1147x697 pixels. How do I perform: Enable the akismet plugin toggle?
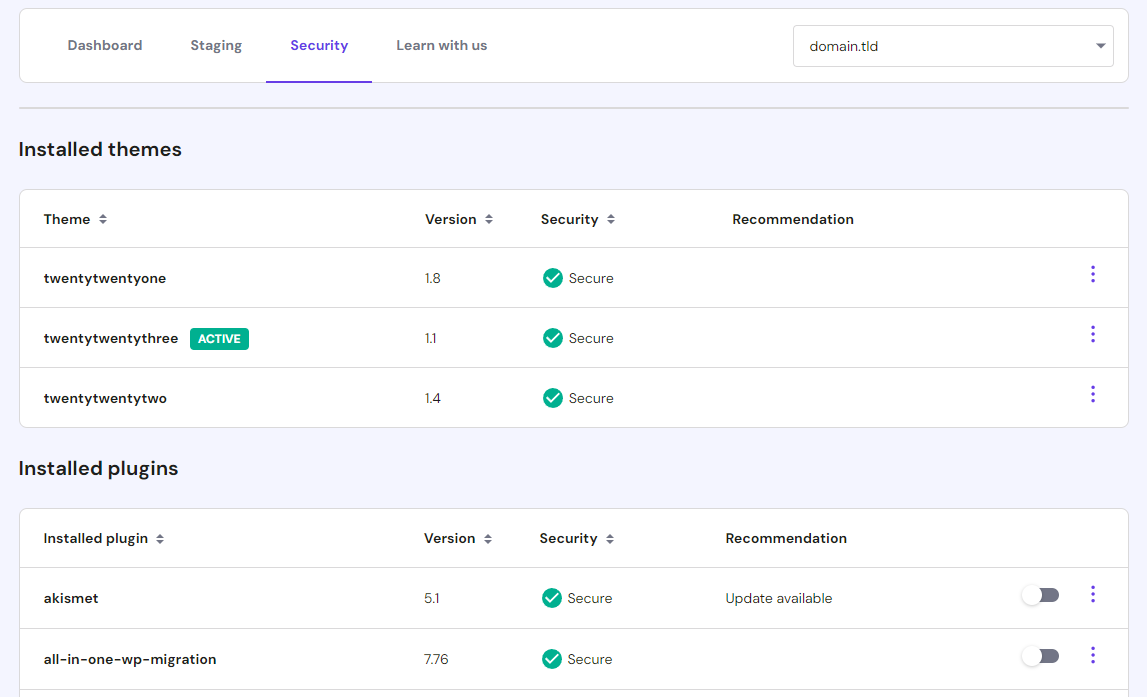point(1040,594)
